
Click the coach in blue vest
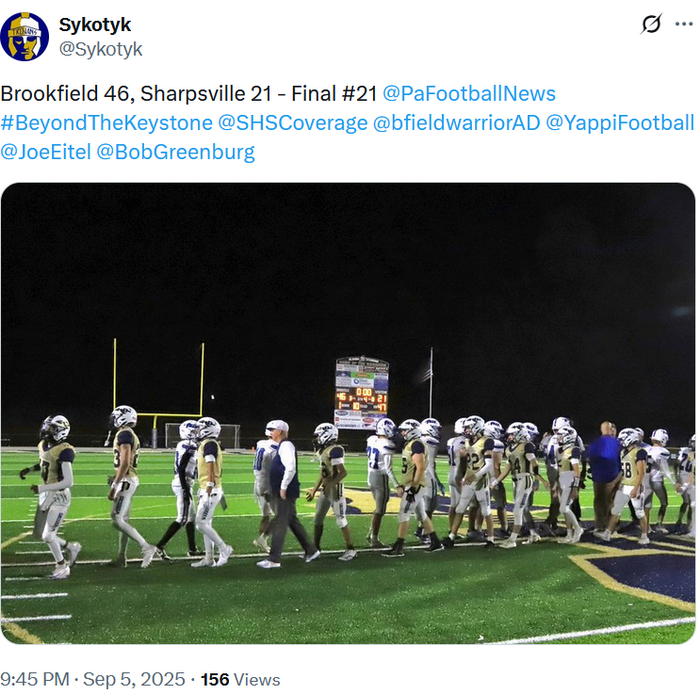coord(285,493)
